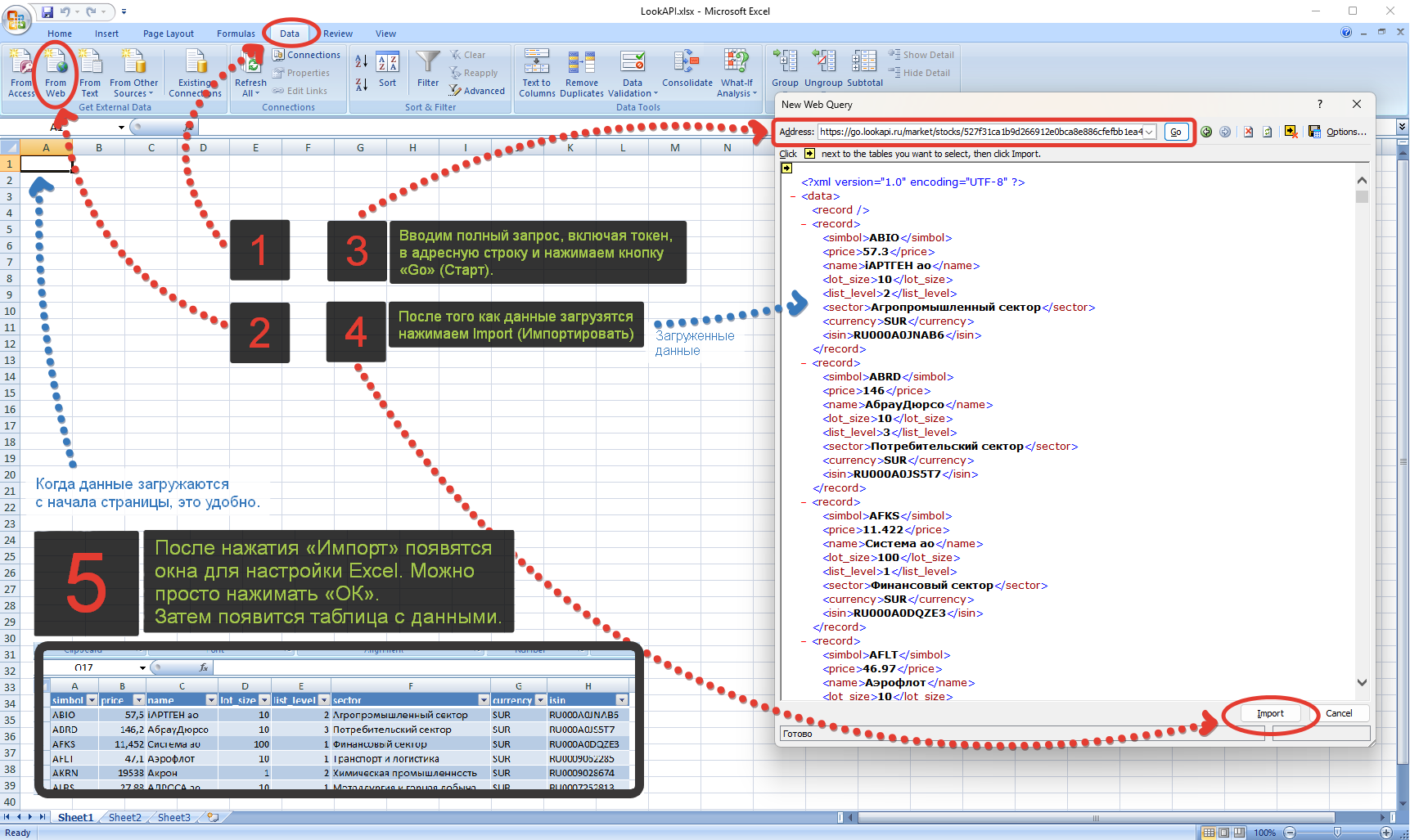Switch to Sheet3 worksheet tab

point(173,817)
